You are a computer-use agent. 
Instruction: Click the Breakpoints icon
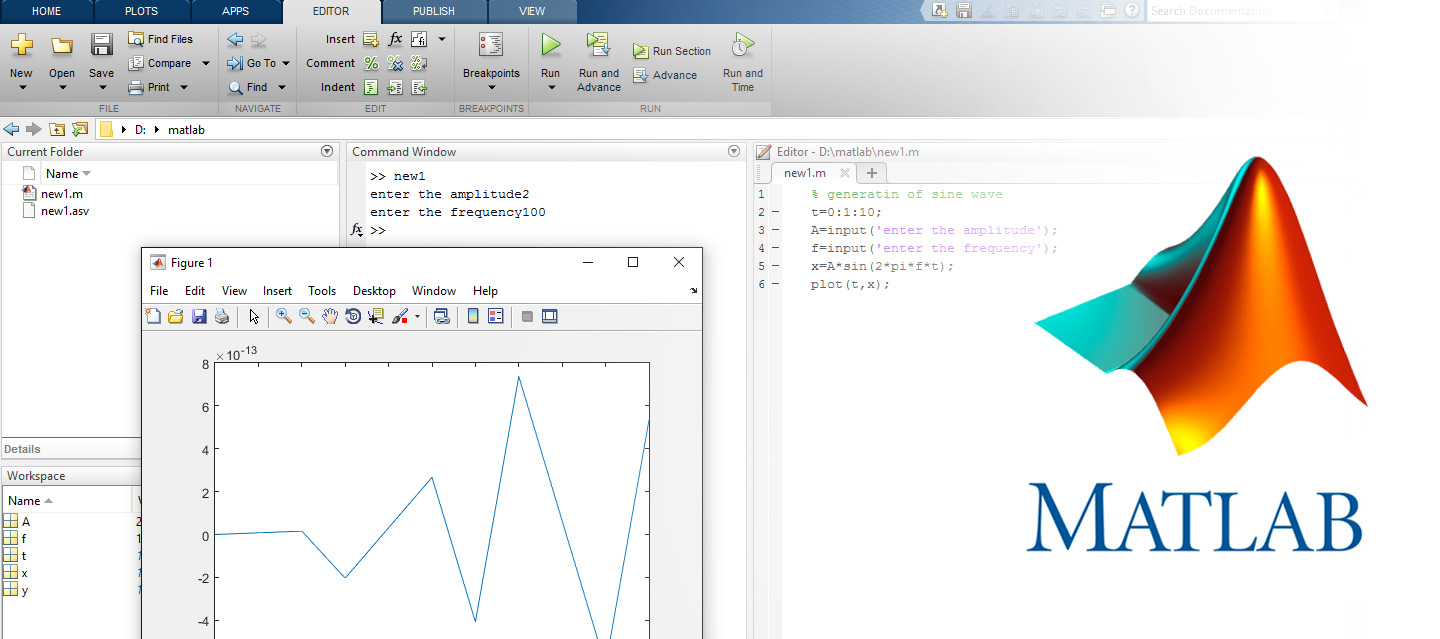tap(491, 45)
